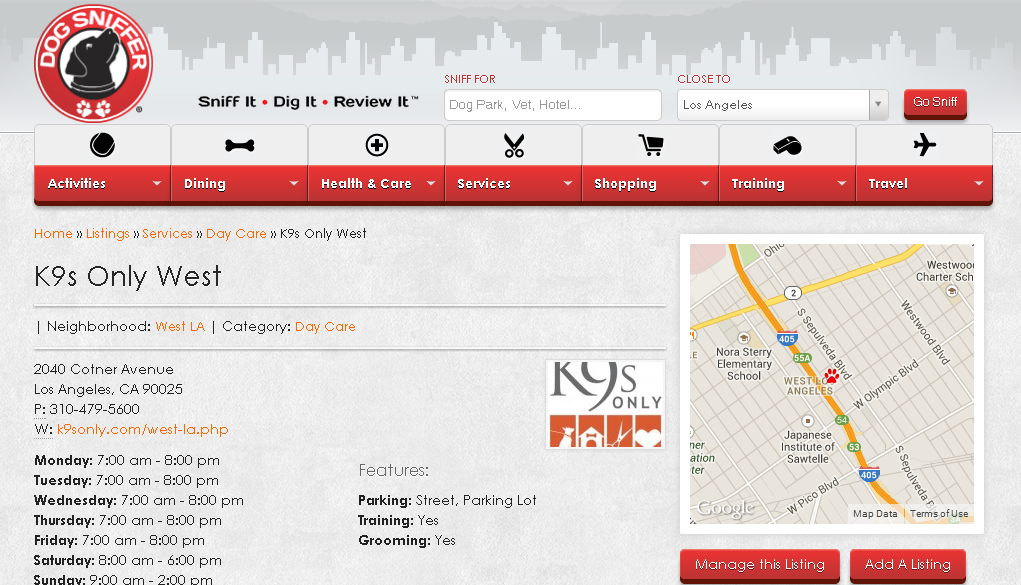Open the Day Care breadcrumb link
The image size is (1021, 585).
(236, 233)
